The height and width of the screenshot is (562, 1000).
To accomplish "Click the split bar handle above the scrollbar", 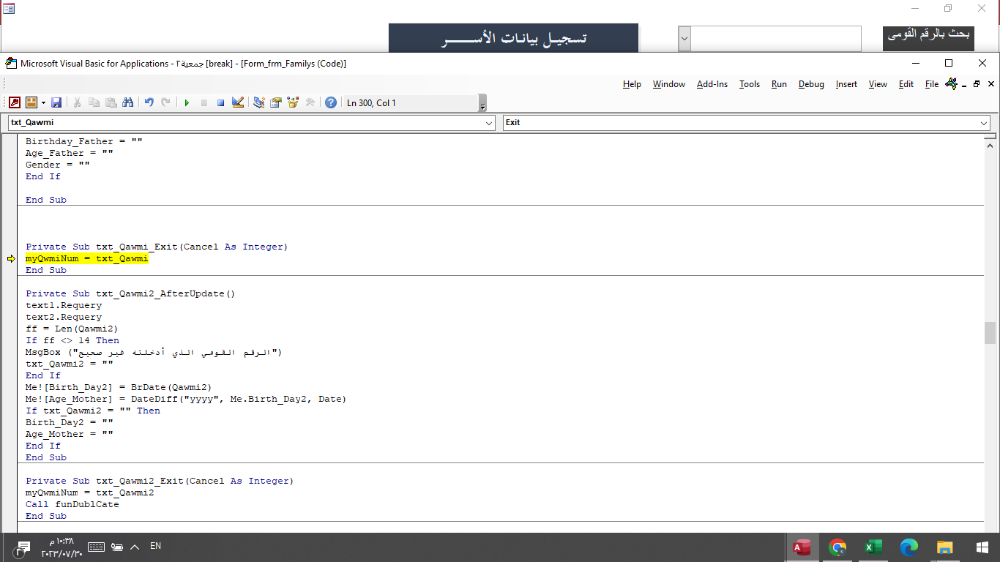I will coord(990,137).
